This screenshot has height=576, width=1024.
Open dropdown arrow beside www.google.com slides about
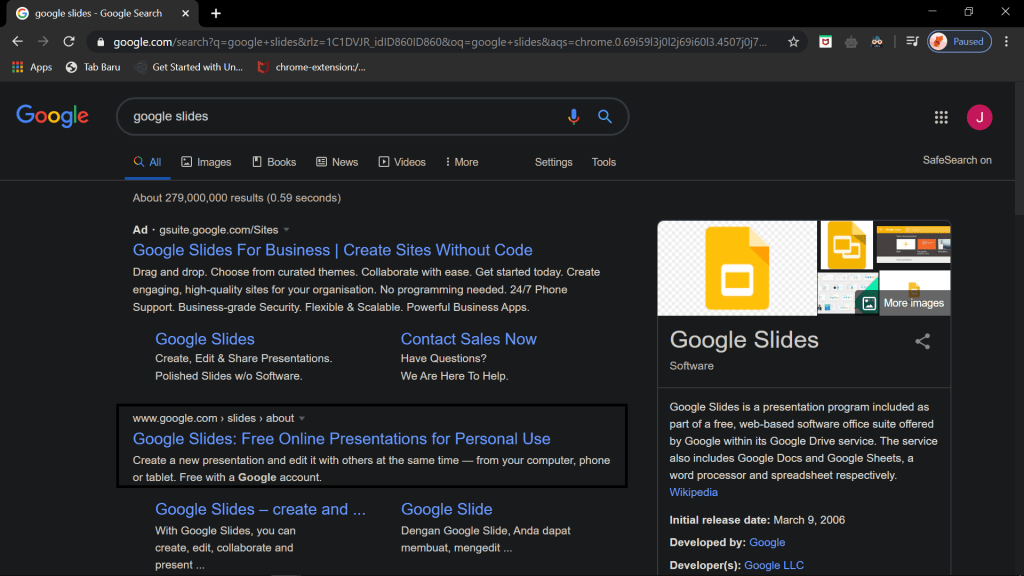coord(302,418)
